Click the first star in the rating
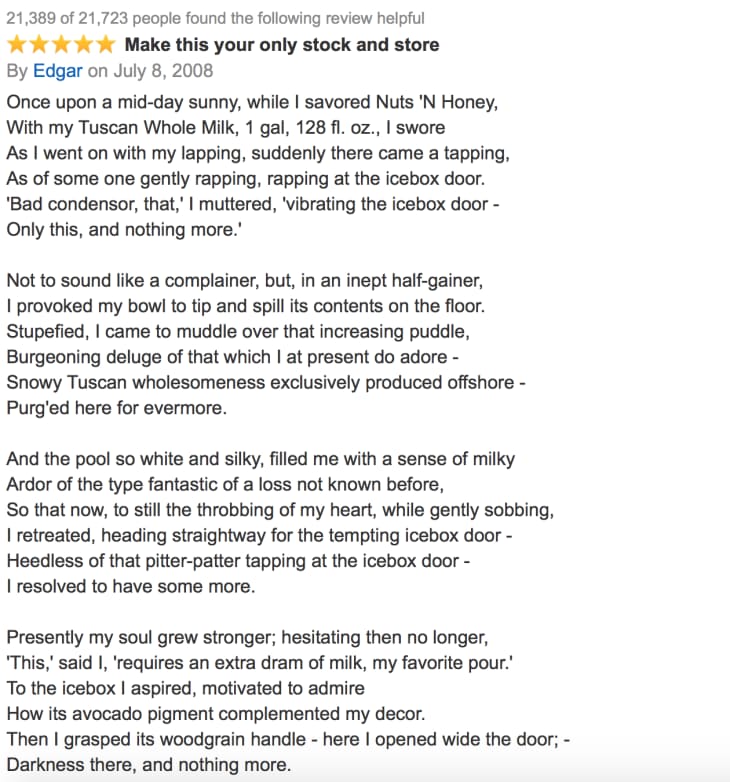 [17, 45]
